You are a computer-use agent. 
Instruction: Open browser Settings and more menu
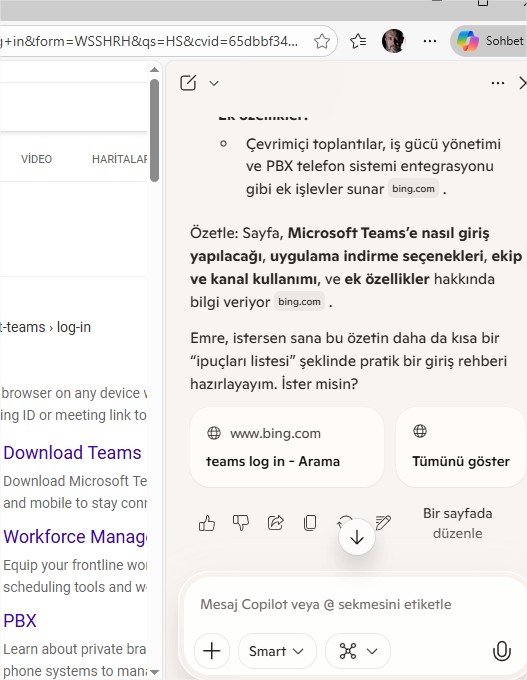[x=429, y=41]
